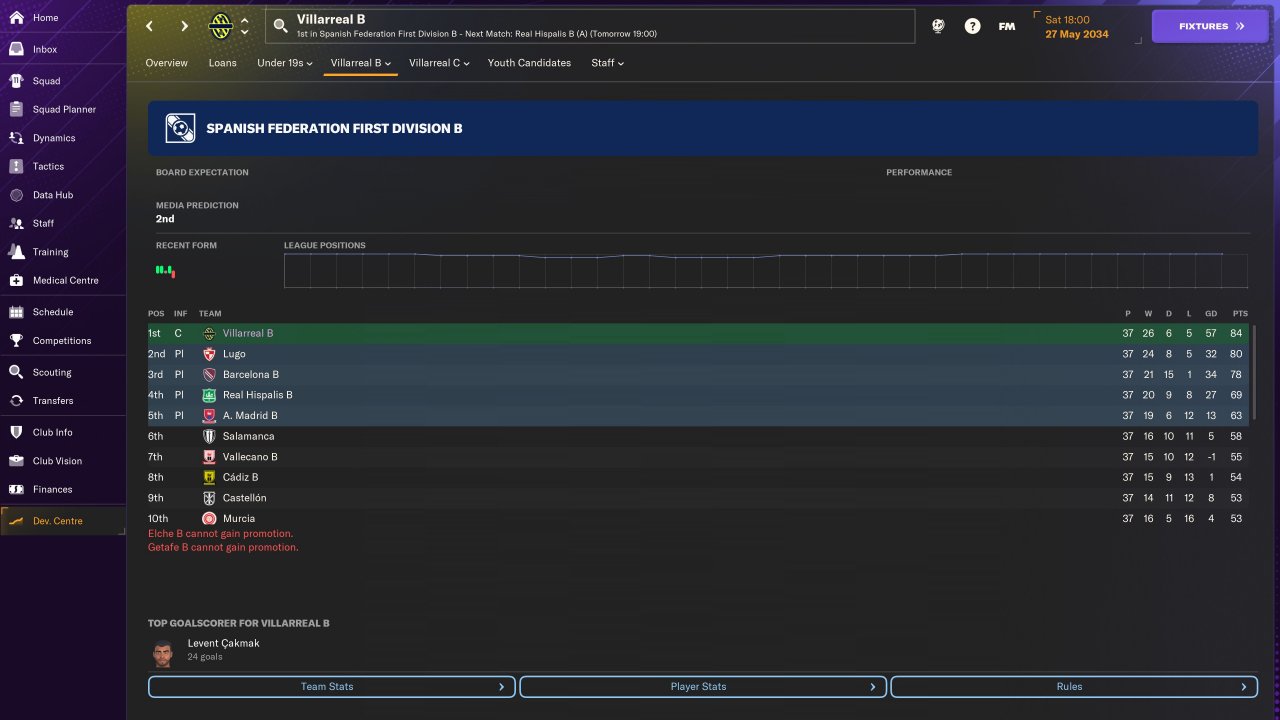Click the FM logo icon
This screenshot has height=720, width=1280.
(1007, 26)
